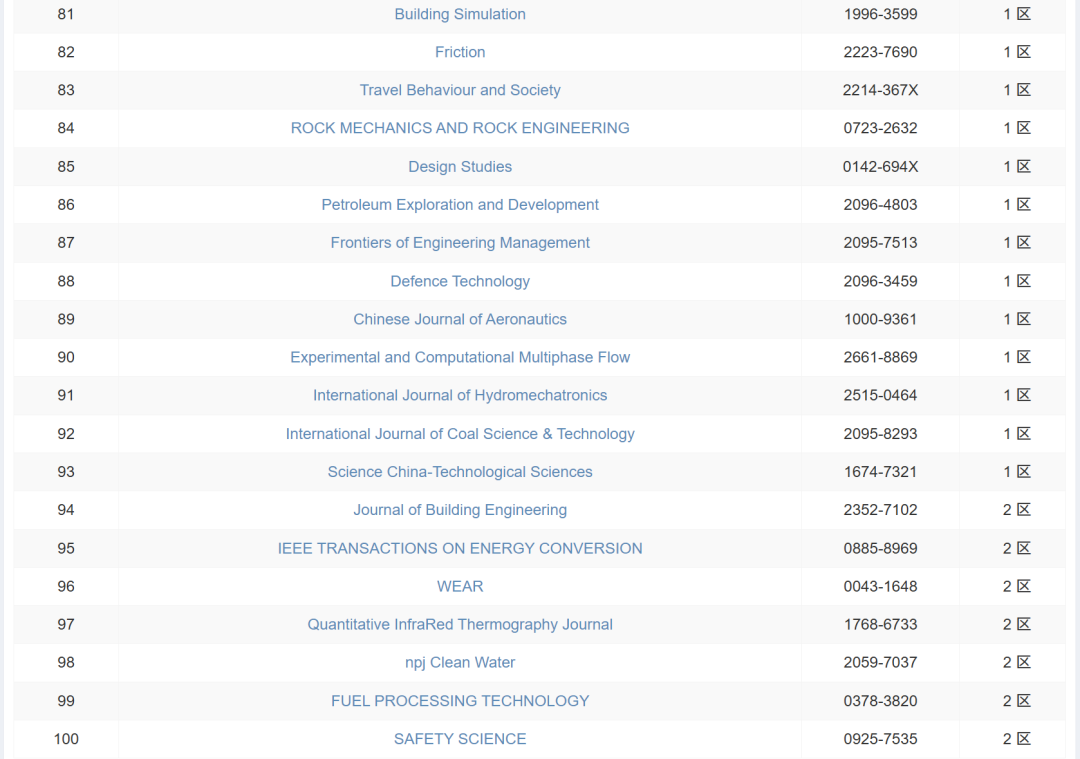Select ISSN 2223-7690 cell
This screenshot has width=1080, height=759.
(880, 52)
